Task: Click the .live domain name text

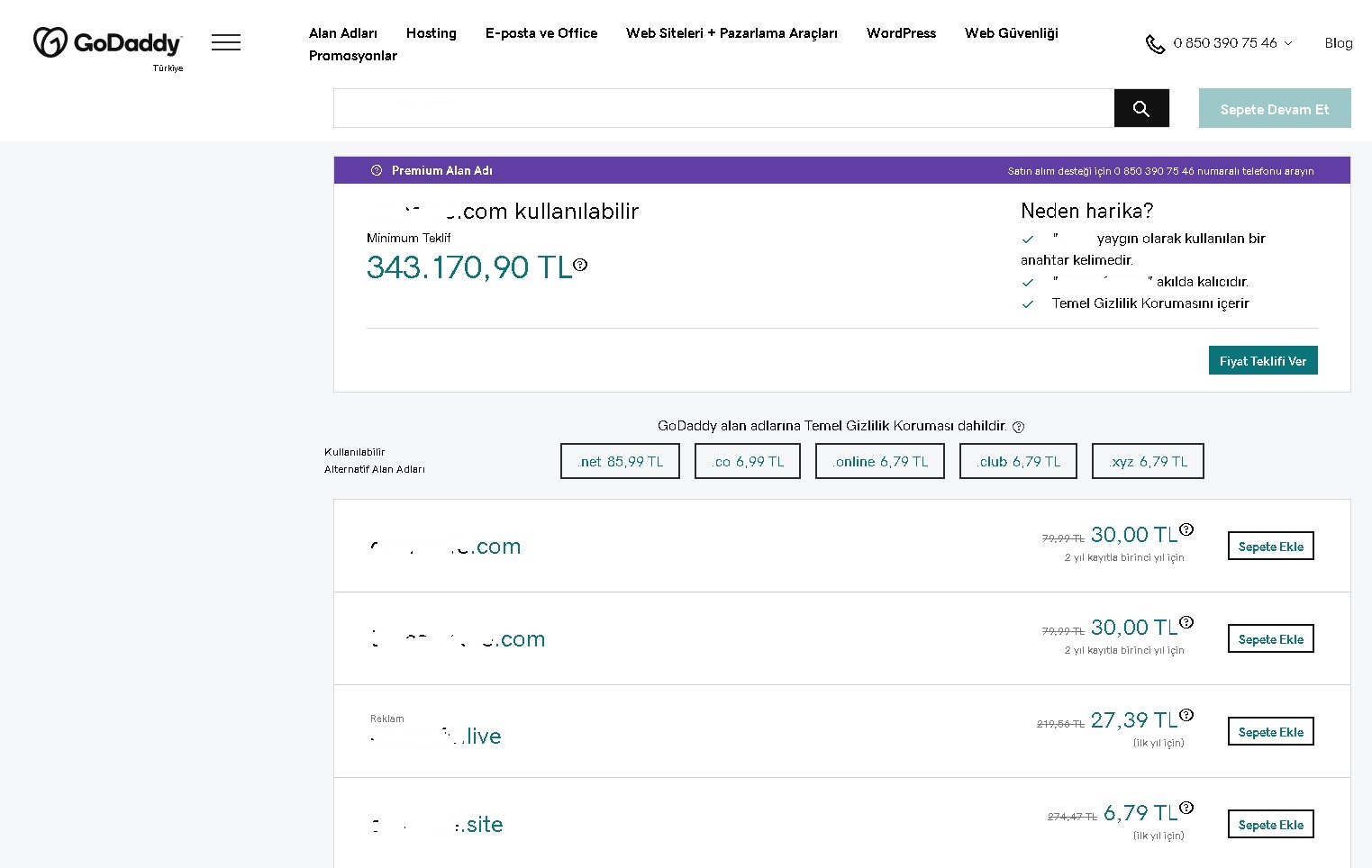Action: pos(435,737)
